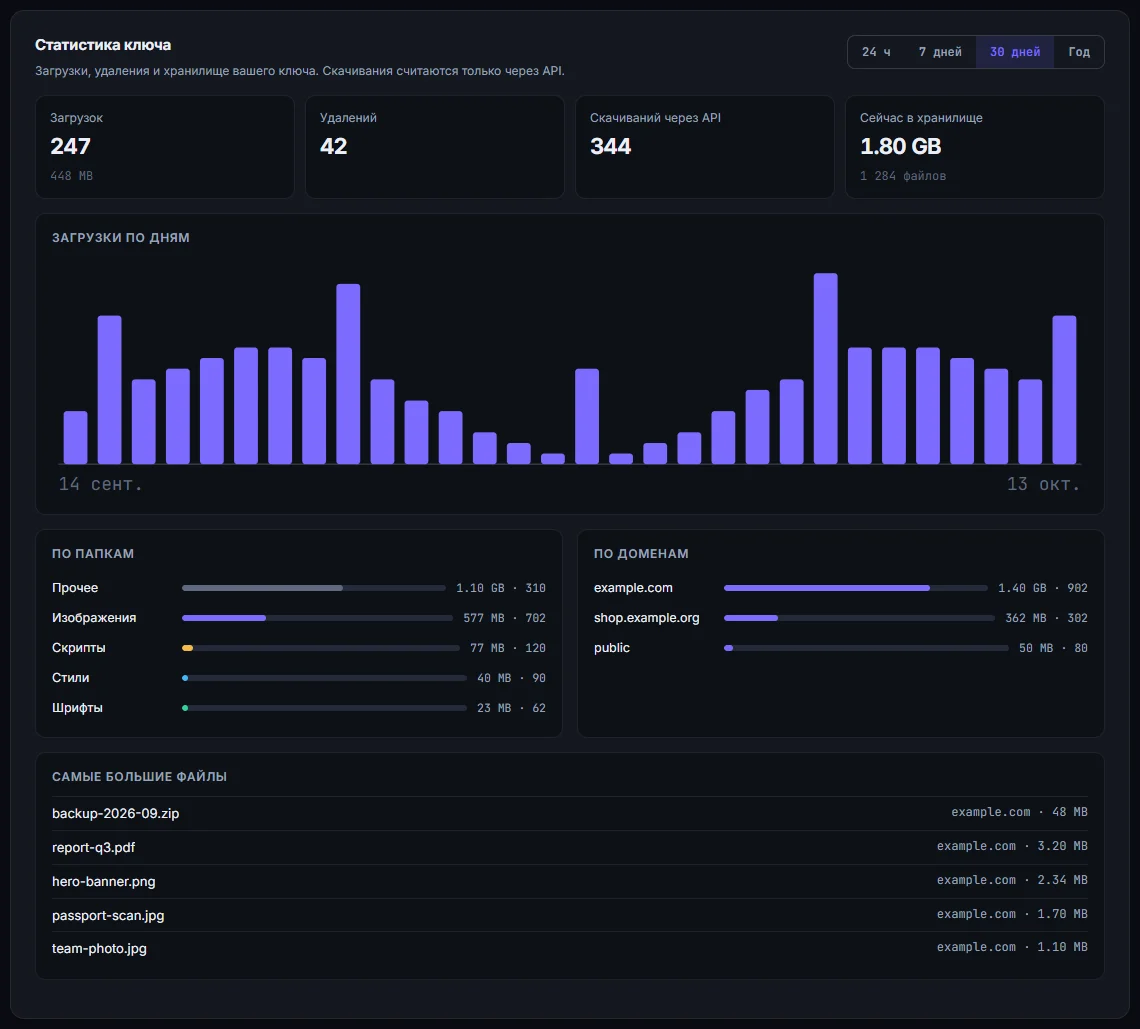Select the 24 ч time range
The height and width of the screenshot is (1029, 1140).
(875, 52)
